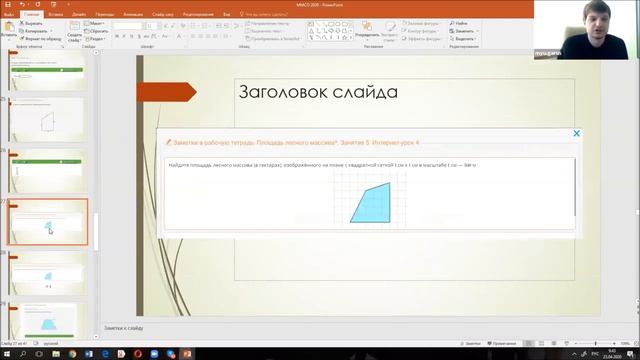Click Select (Выделить) in Editing group
Viewport: 640px width, 360px height.
[463, 39]
